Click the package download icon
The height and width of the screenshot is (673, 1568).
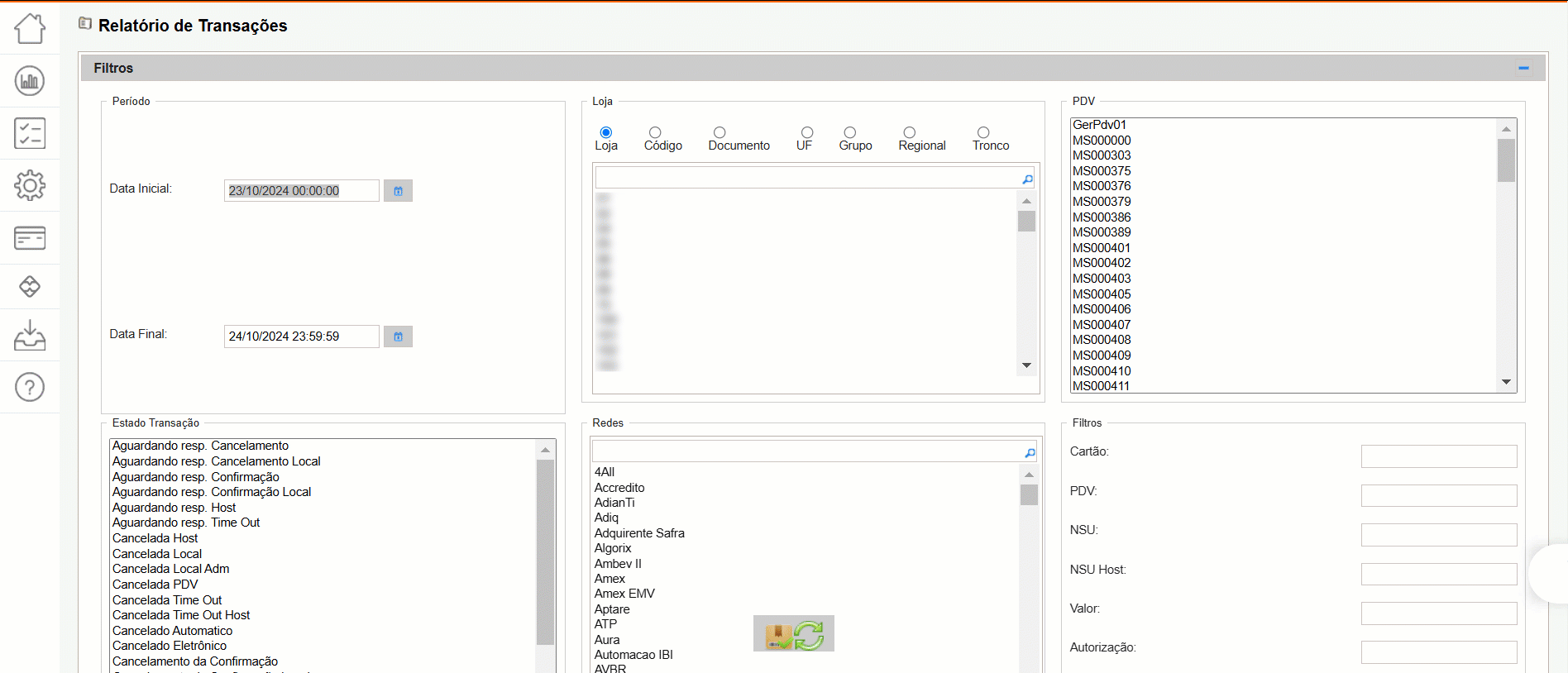coord(778,636)
